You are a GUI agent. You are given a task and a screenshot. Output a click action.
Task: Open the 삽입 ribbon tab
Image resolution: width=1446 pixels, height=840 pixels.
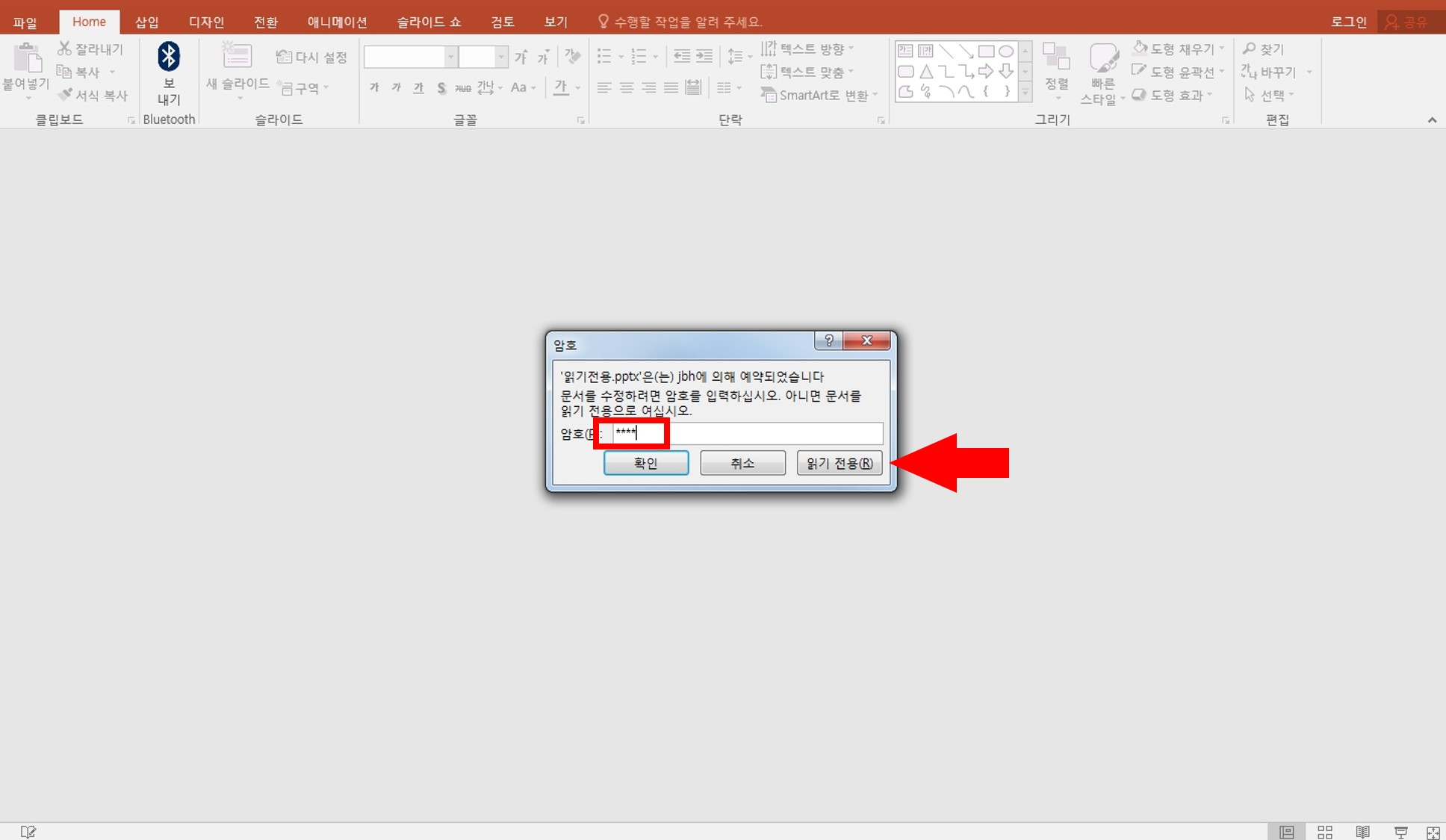[146, 22]
